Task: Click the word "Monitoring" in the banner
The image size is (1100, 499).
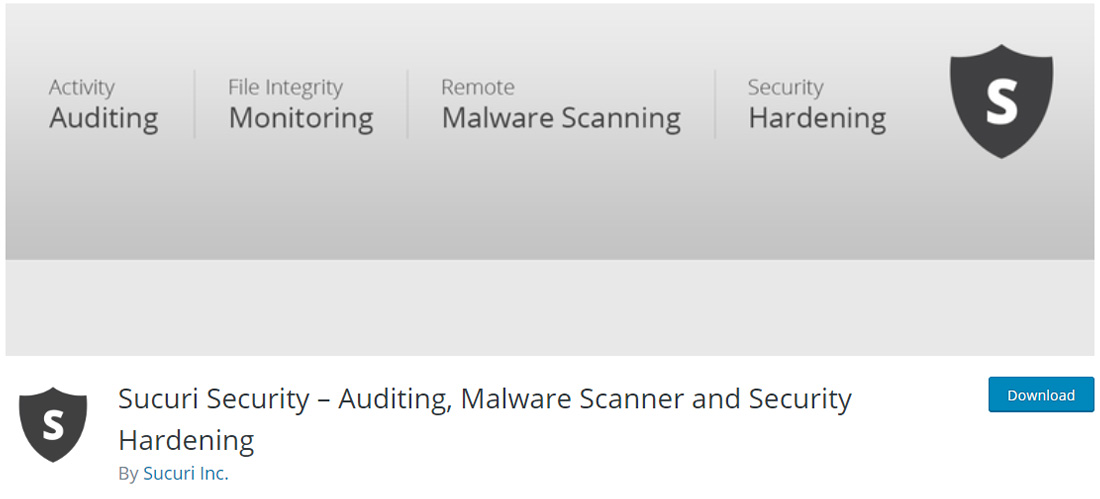Action: (x=301, y=118)
